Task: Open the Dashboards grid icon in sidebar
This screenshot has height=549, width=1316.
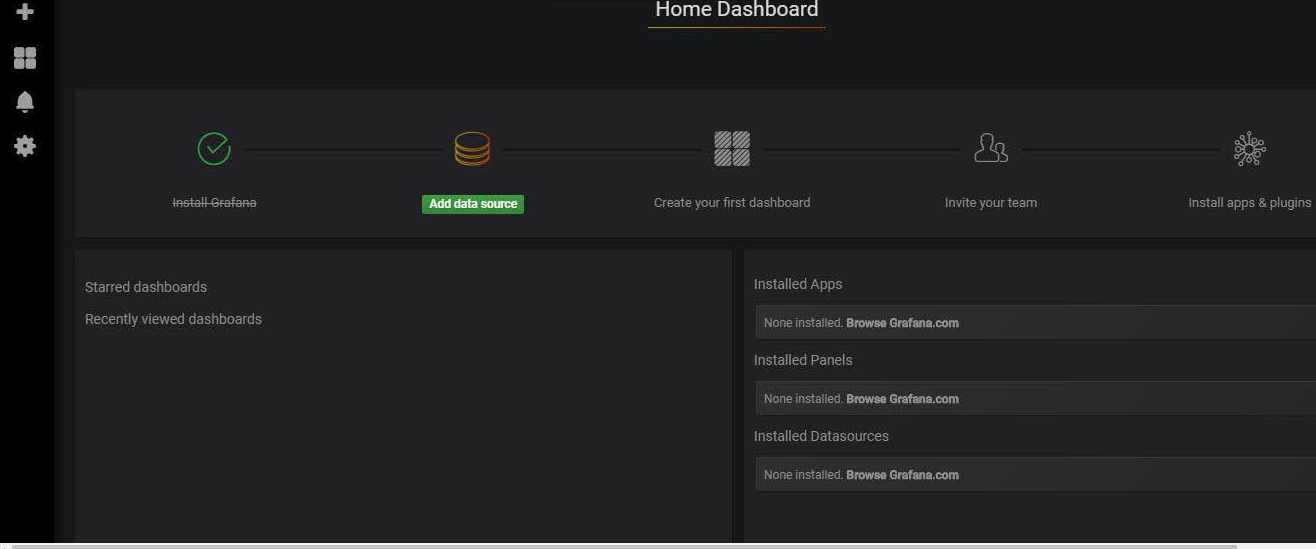Action: (25, 58)
